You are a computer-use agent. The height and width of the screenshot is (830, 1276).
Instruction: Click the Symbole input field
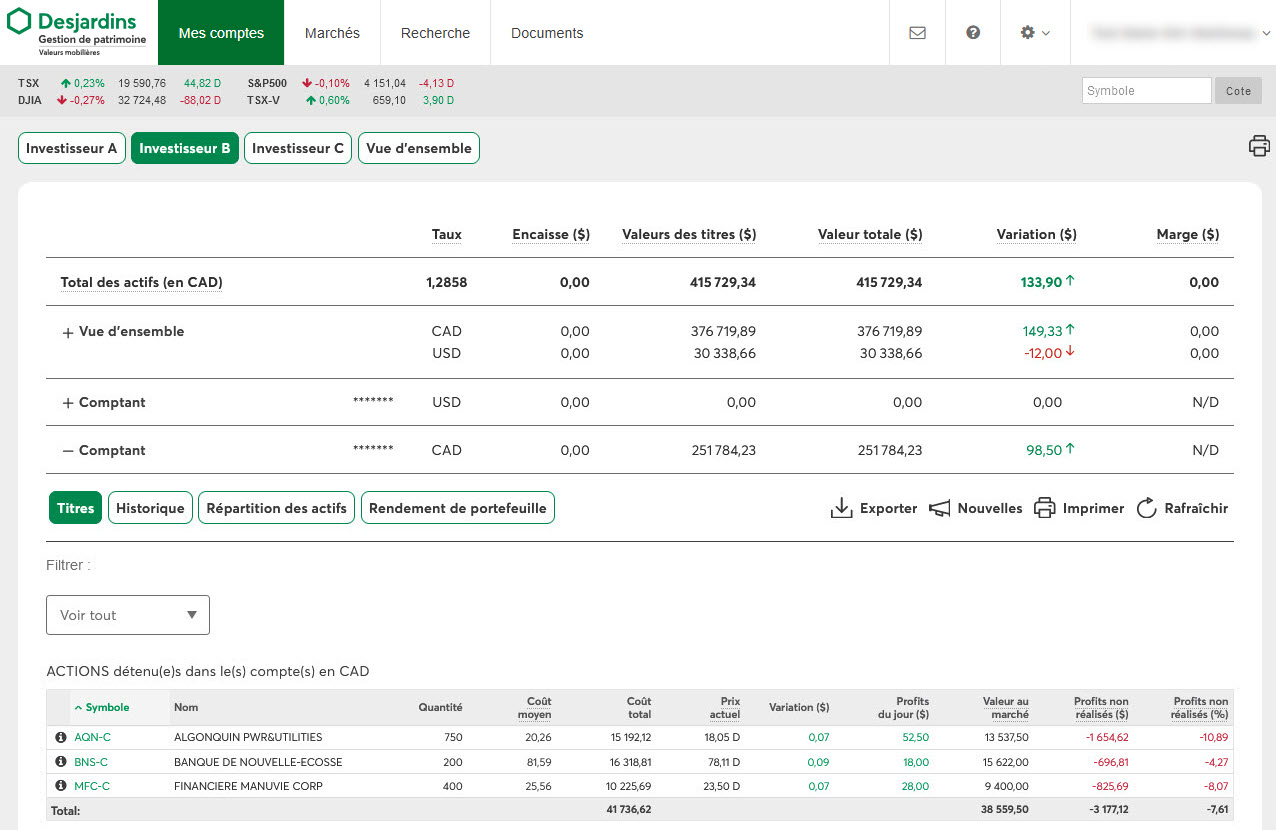(1146, 91)
